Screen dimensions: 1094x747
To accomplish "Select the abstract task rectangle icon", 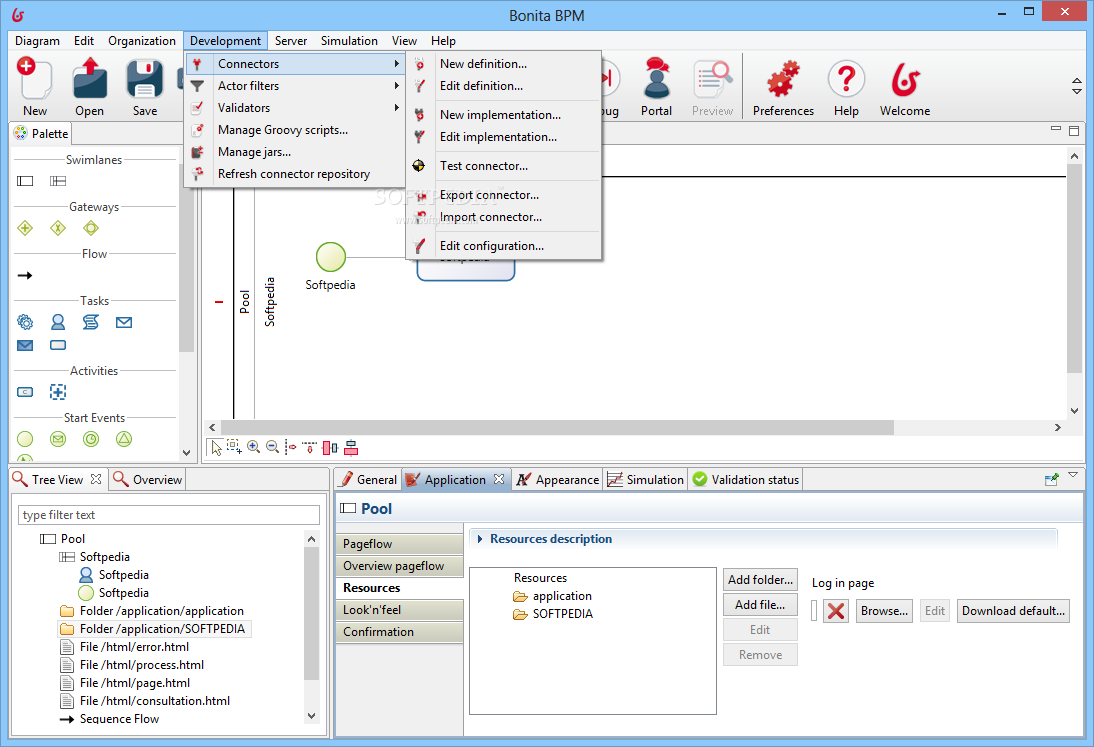I will tap(58, 345).
